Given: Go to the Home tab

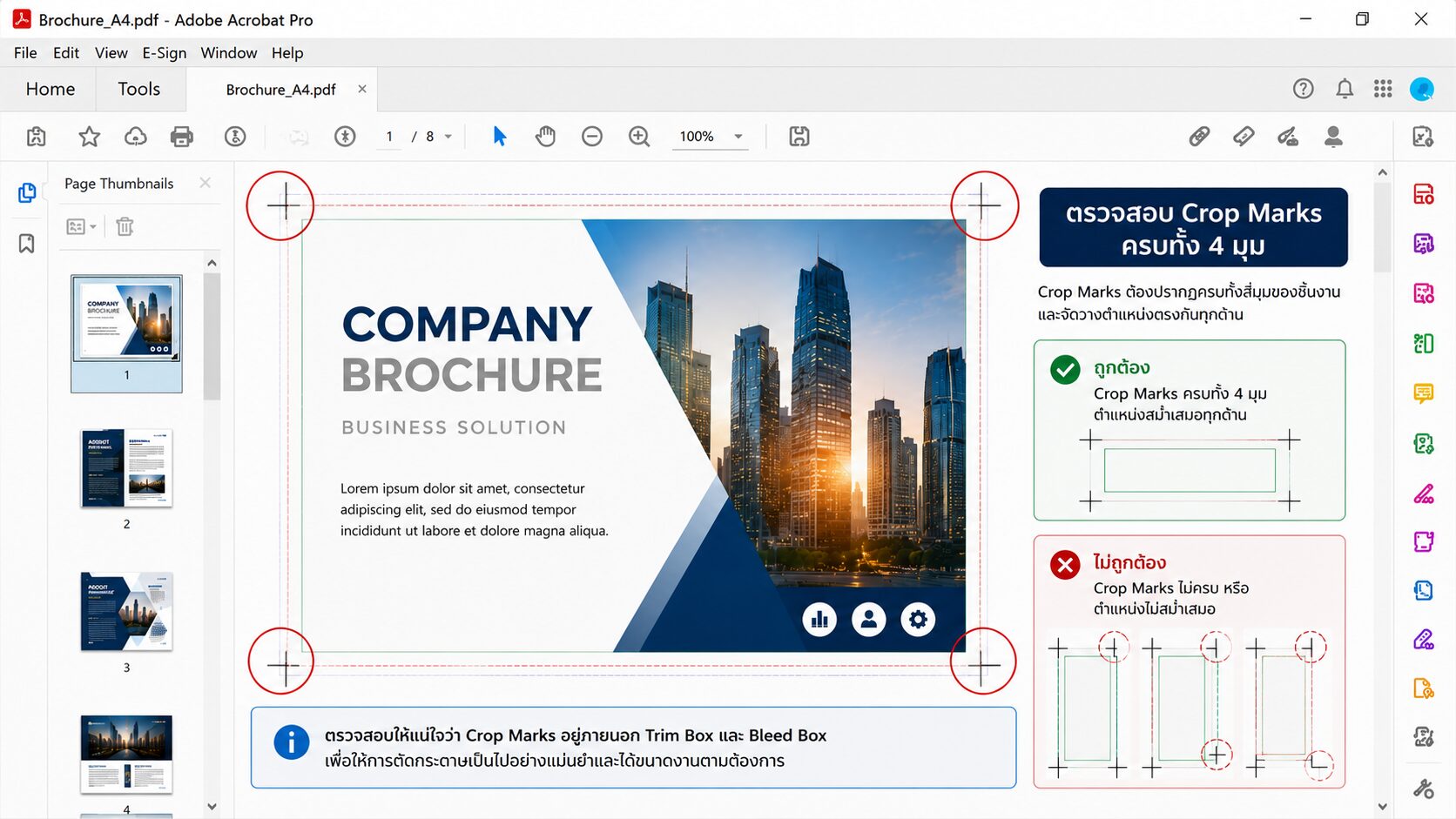Looking at the screenshot, I should coord(51,89).
